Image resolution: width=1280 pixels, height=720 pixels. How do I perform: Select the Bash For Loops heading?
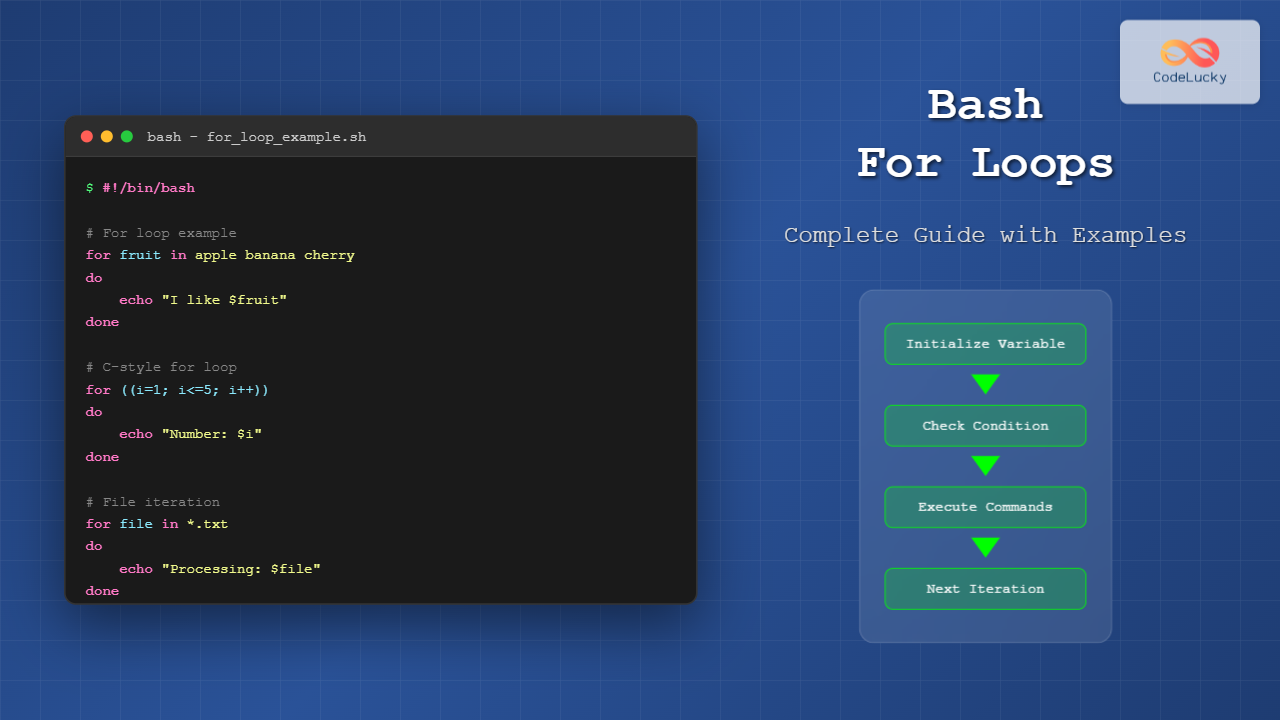tap(985, 133)
